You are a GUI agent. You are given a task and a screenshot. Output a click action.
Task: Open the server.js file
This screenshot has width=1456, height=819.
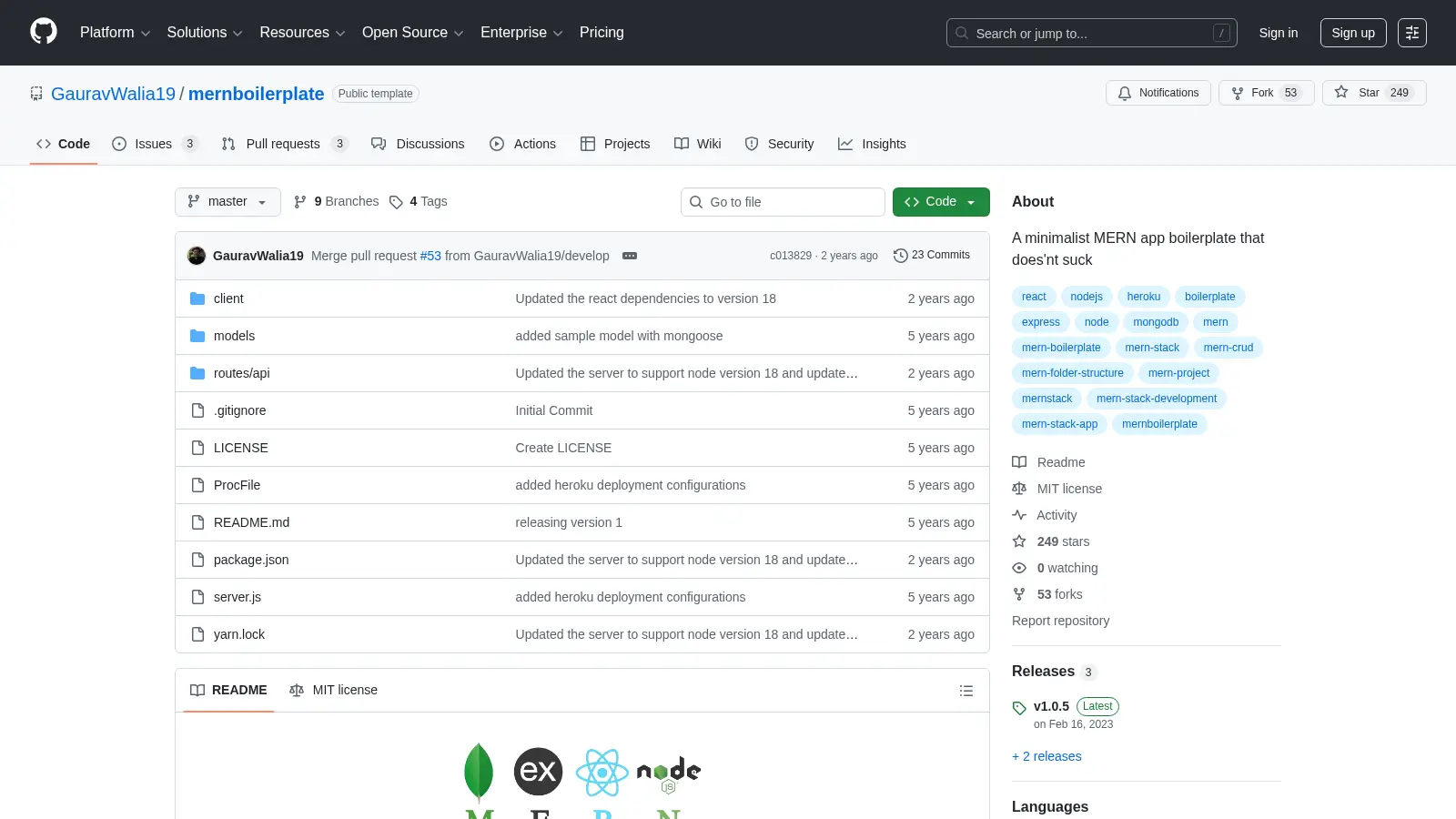pyautogui.click(x=238, y=597)
